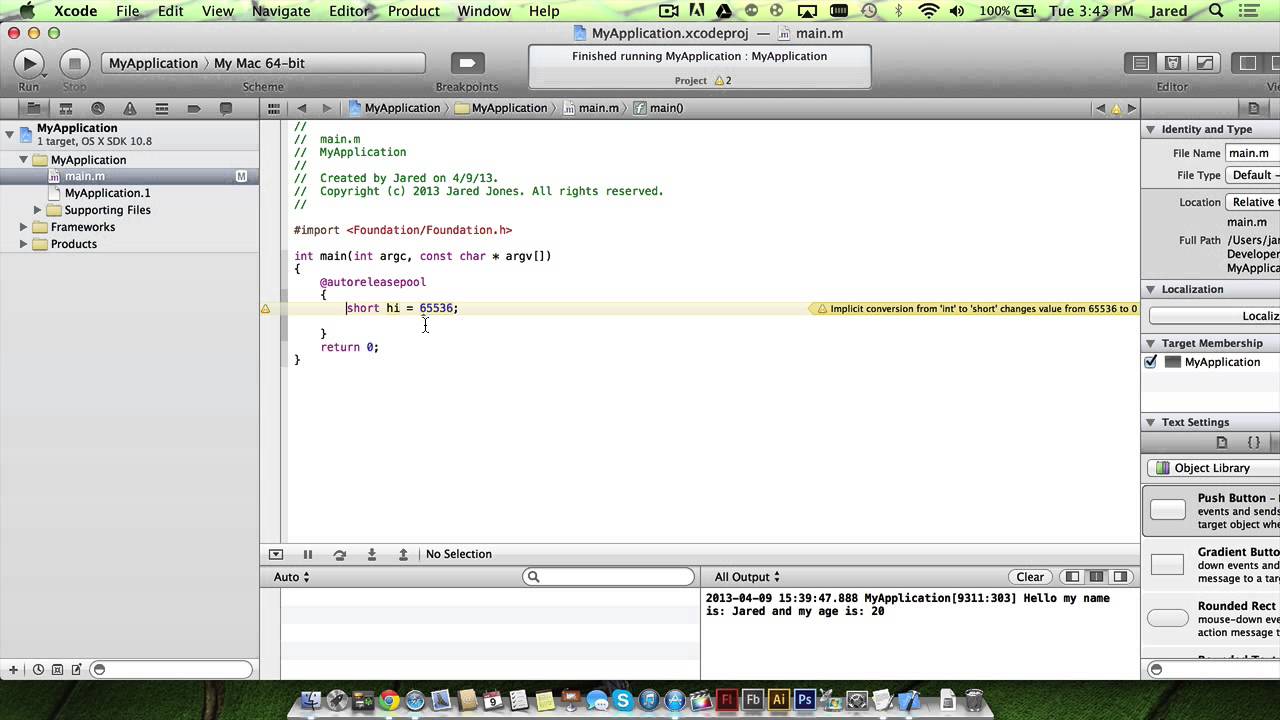
Task: Edit the File Name field main.m
Action: tap(1253, 153)
